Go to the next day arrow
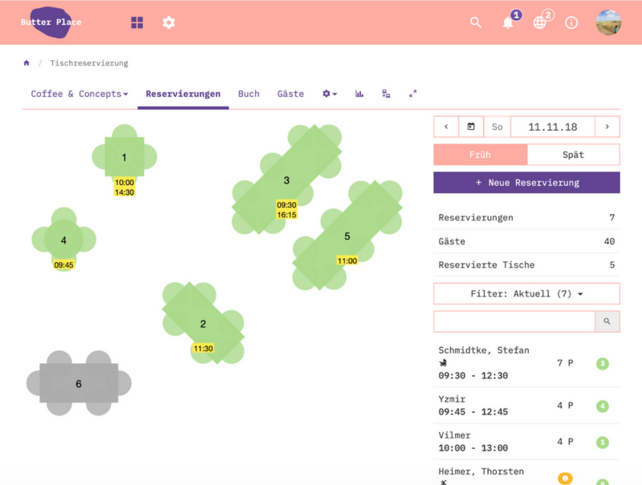This screenshot has width=642, height=485. pos(606,127)
